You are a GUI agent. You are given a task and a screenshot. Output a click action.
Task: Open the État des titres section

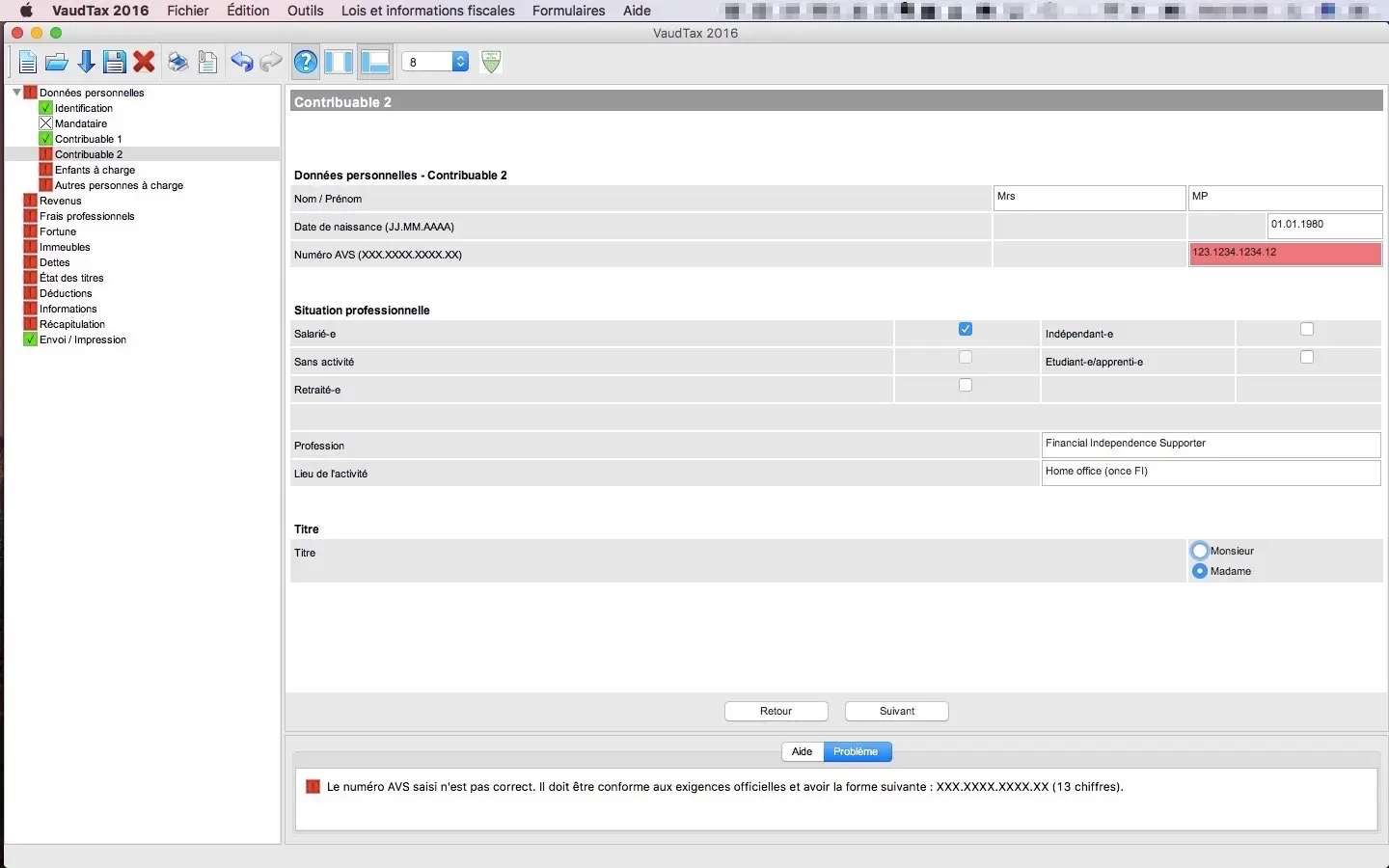click(71, 278)
